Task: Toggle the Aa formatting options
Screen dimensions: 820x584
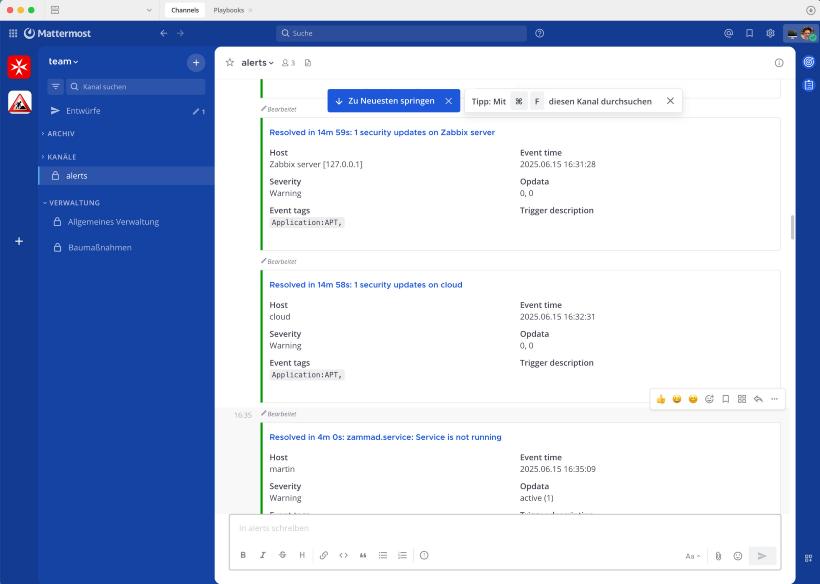Action: (x=692, y=556)
